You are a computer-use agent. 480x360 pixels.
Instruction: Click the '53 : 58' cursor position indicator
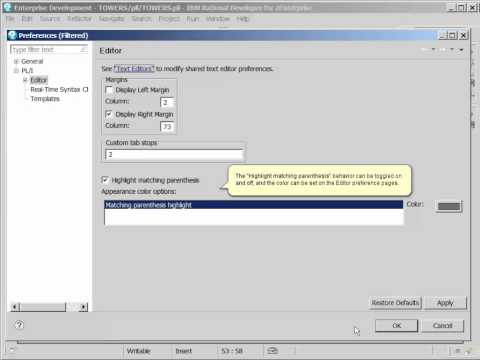[232, 351]
